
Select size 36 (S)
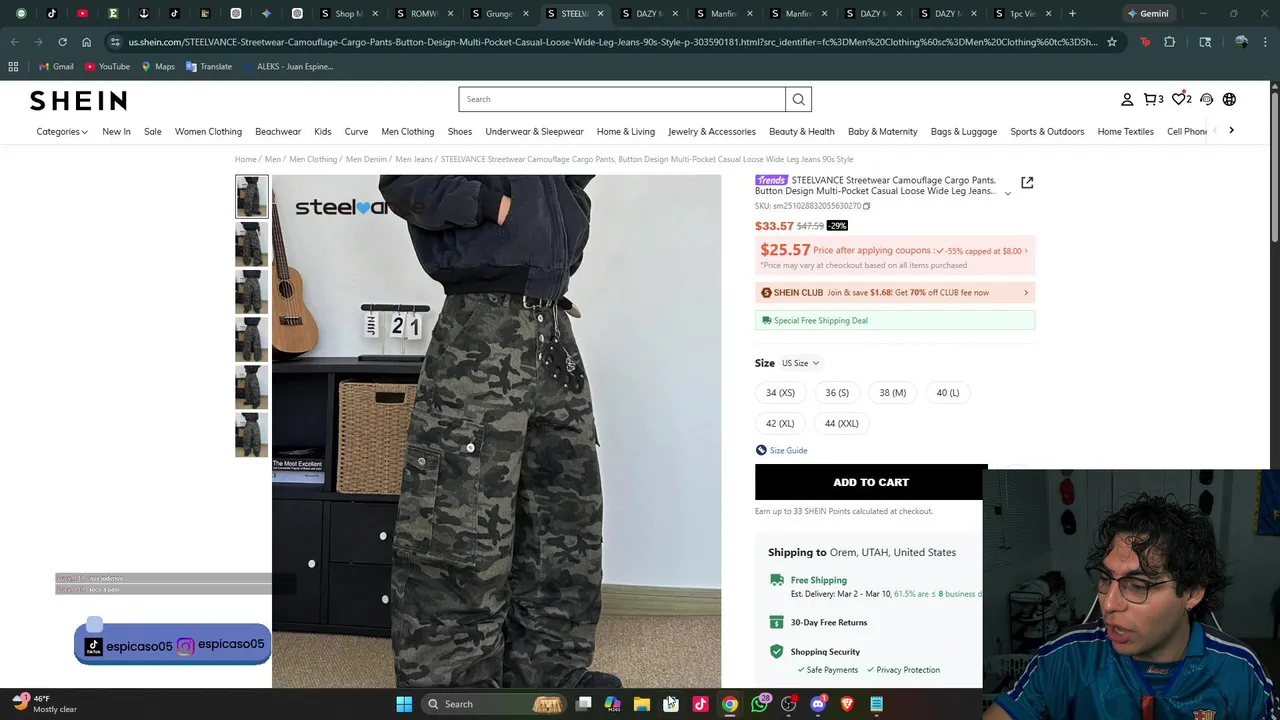[x=837, y=393]
